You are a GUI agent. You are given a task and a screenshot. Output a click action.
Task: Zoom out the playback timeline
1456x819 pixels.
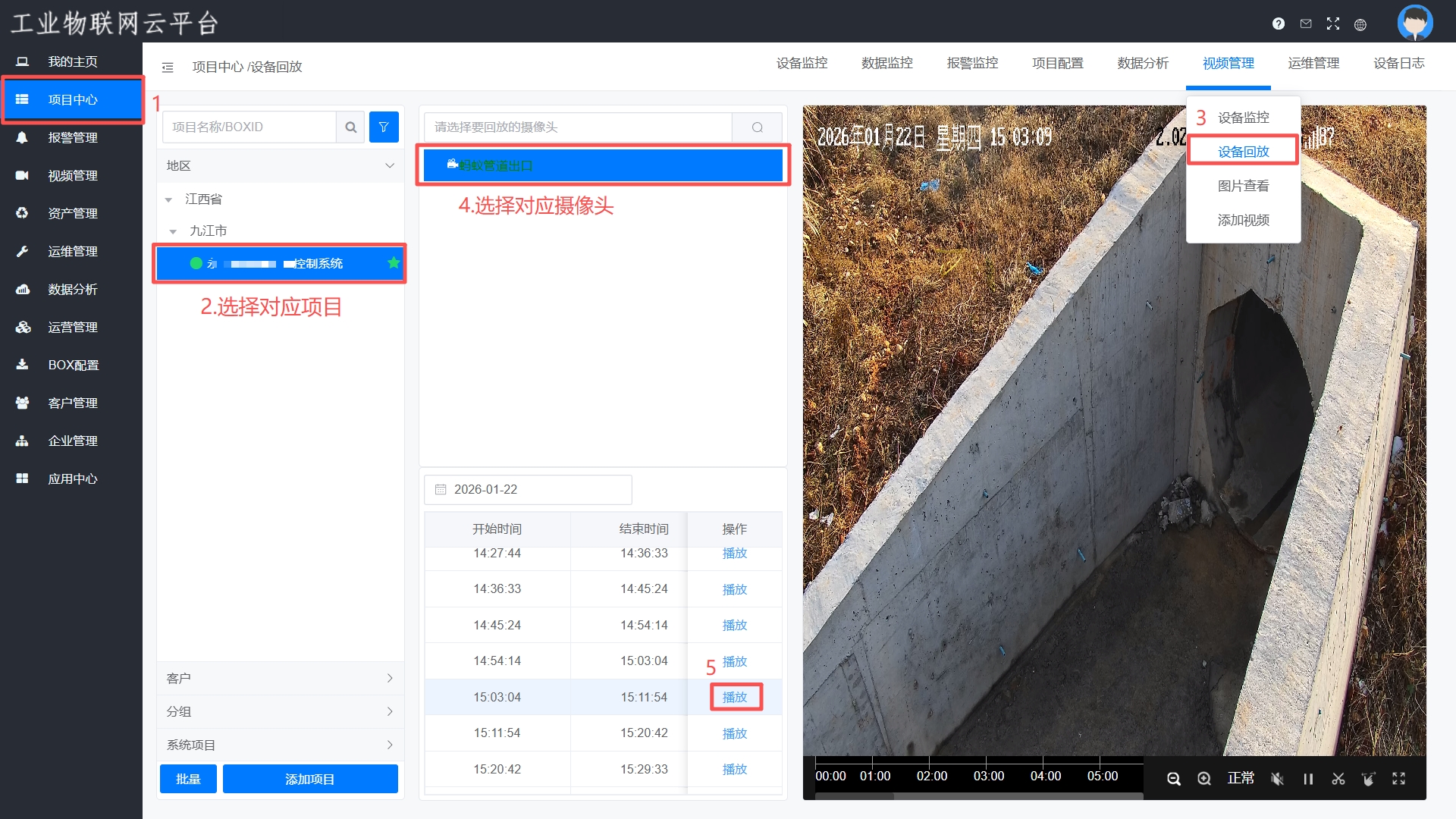(x=1173, y=779)
